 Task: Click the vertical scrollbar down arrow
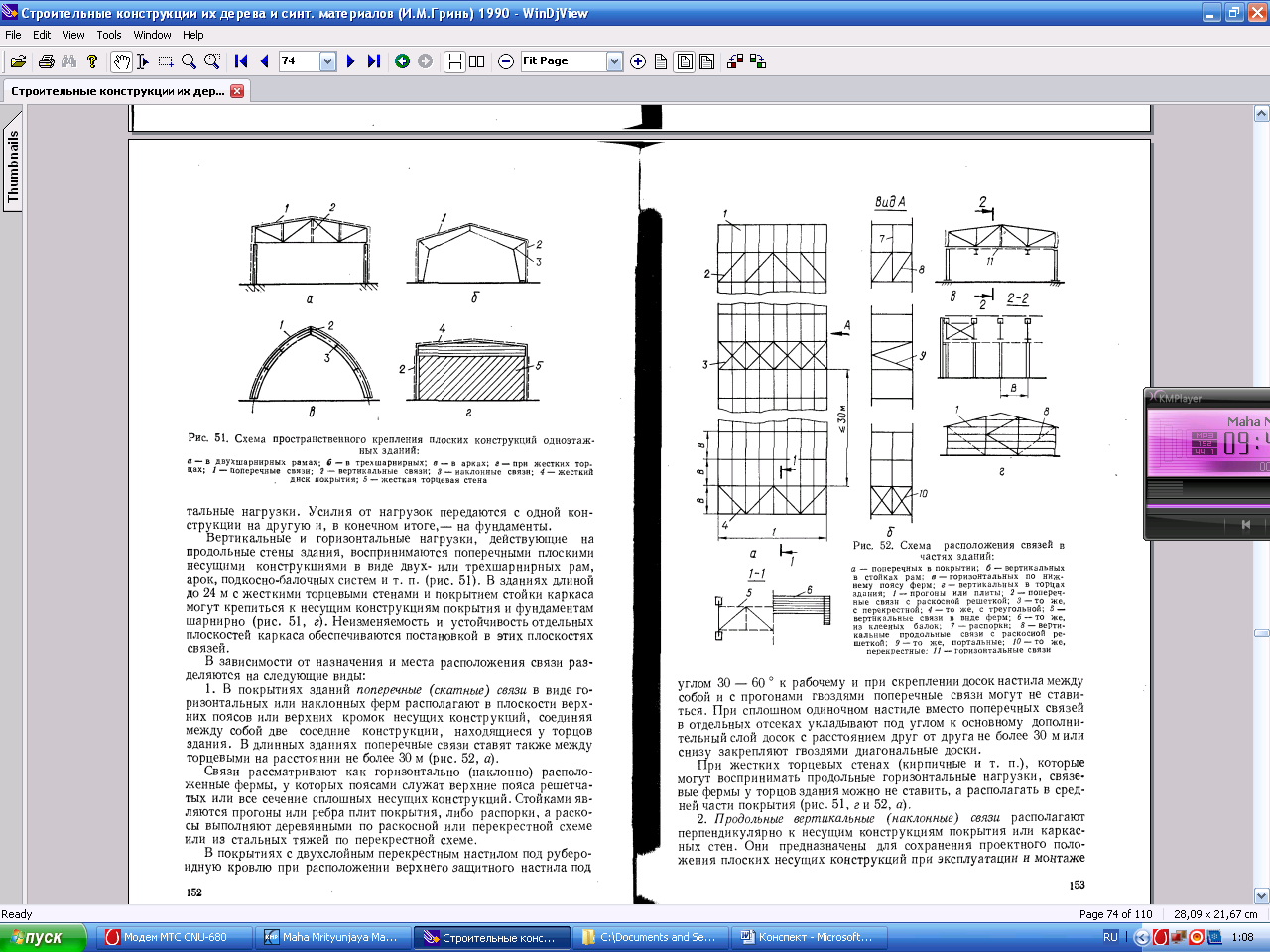[1261, 895]
